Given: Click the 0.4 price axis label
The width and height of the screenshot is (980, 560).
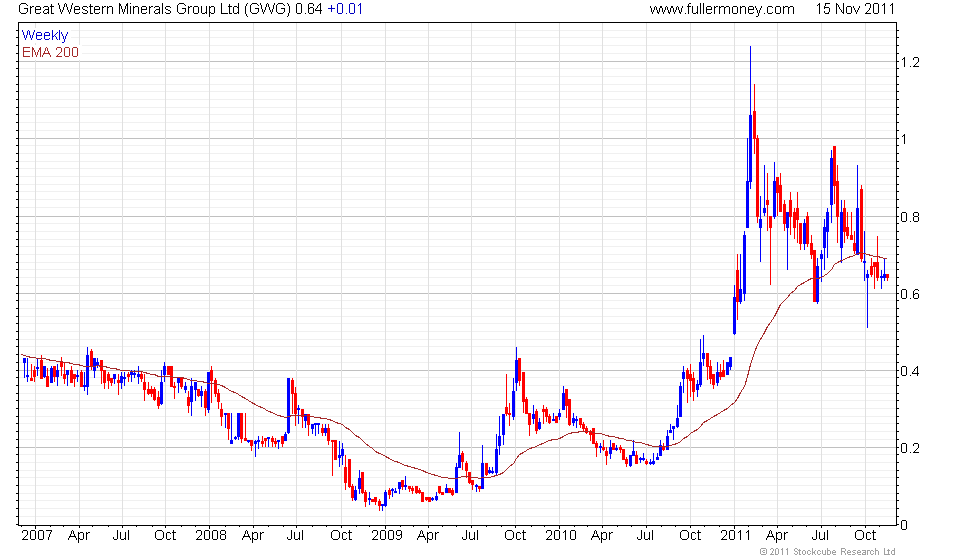Looking at the screenshot, I should pos(910,371).
